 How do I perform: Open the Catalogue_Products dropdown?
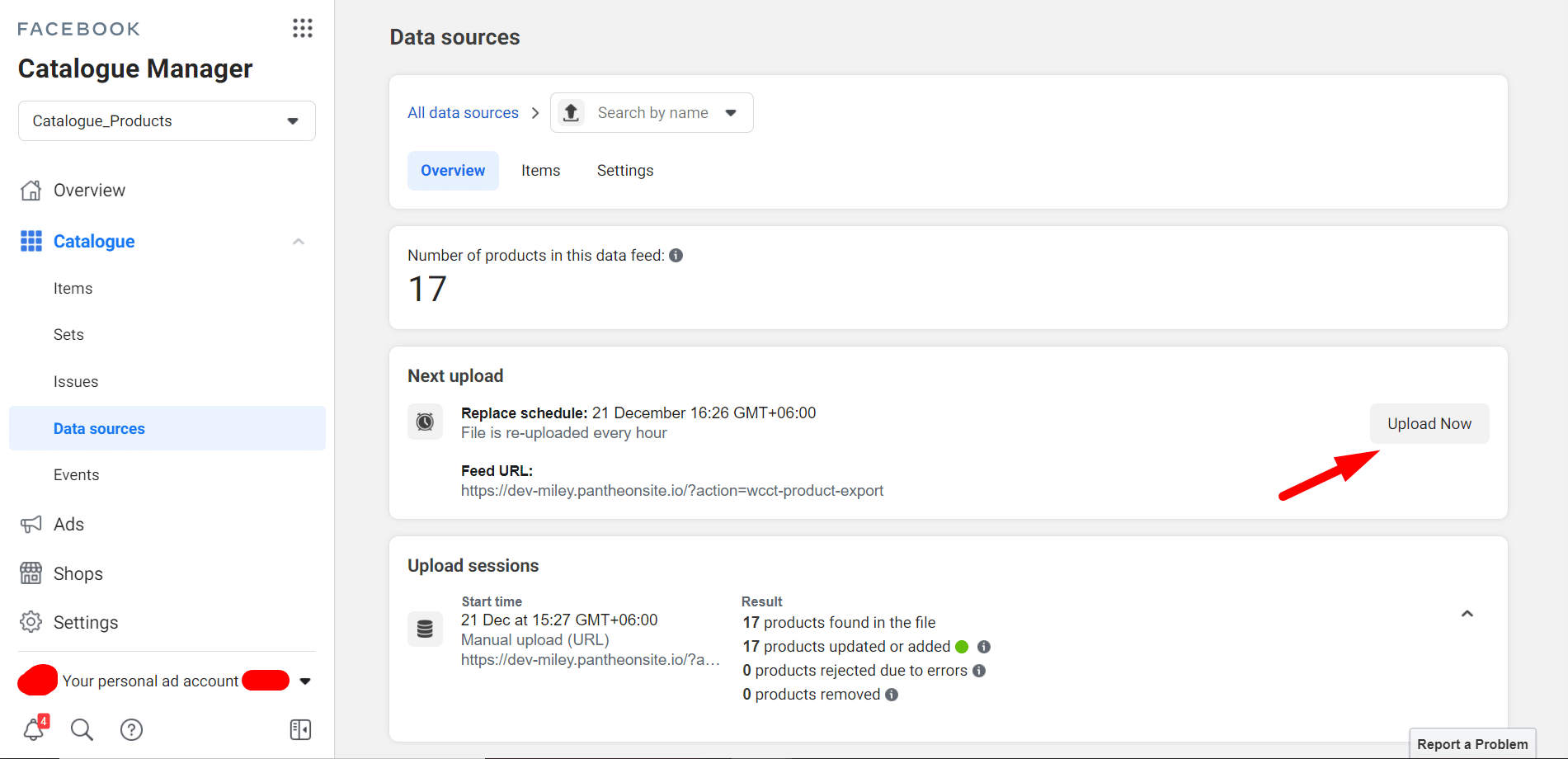tap(167, 121)
